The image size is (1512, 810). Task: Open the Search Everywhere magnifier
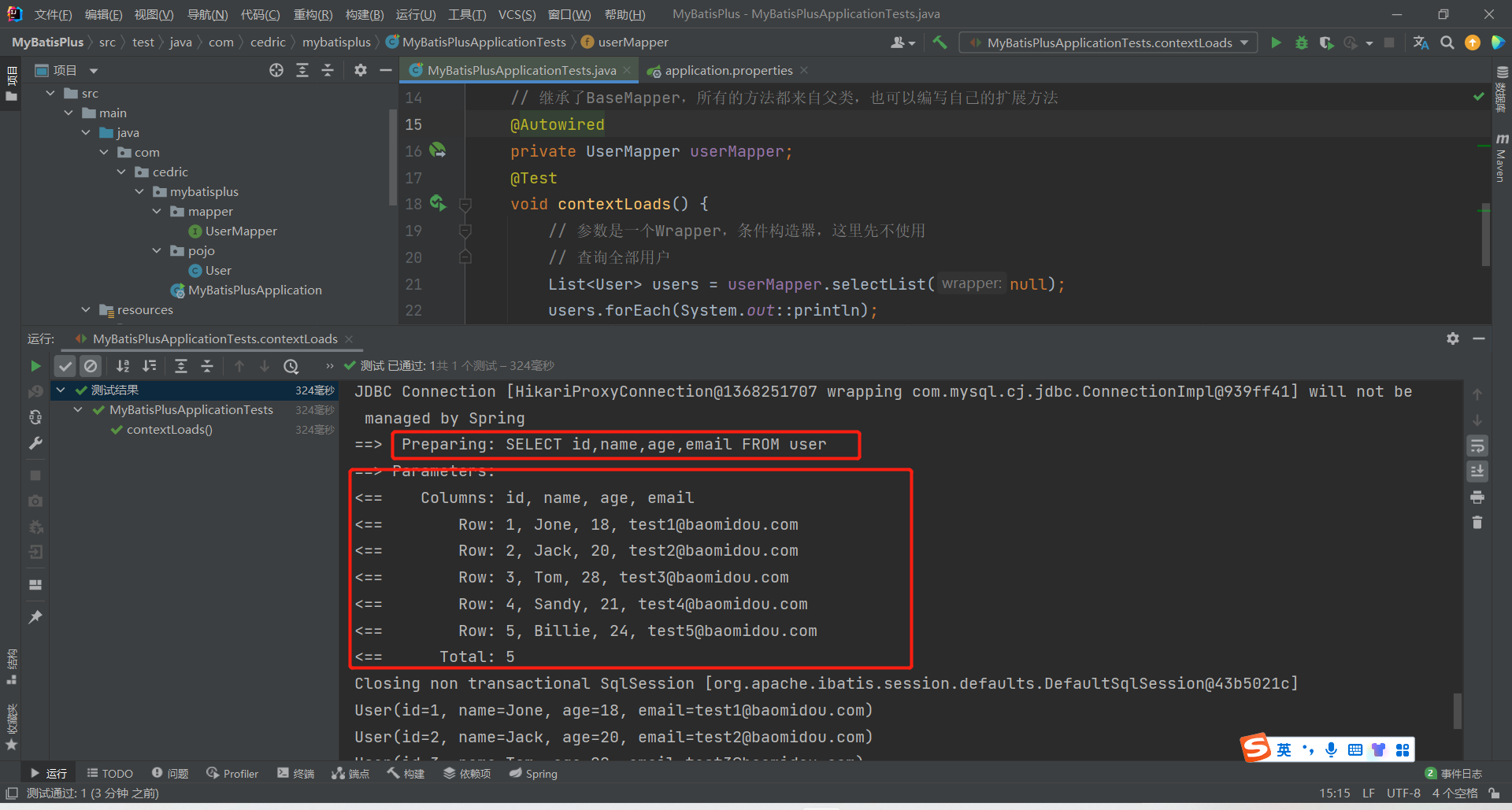(x=1447, y=43)
